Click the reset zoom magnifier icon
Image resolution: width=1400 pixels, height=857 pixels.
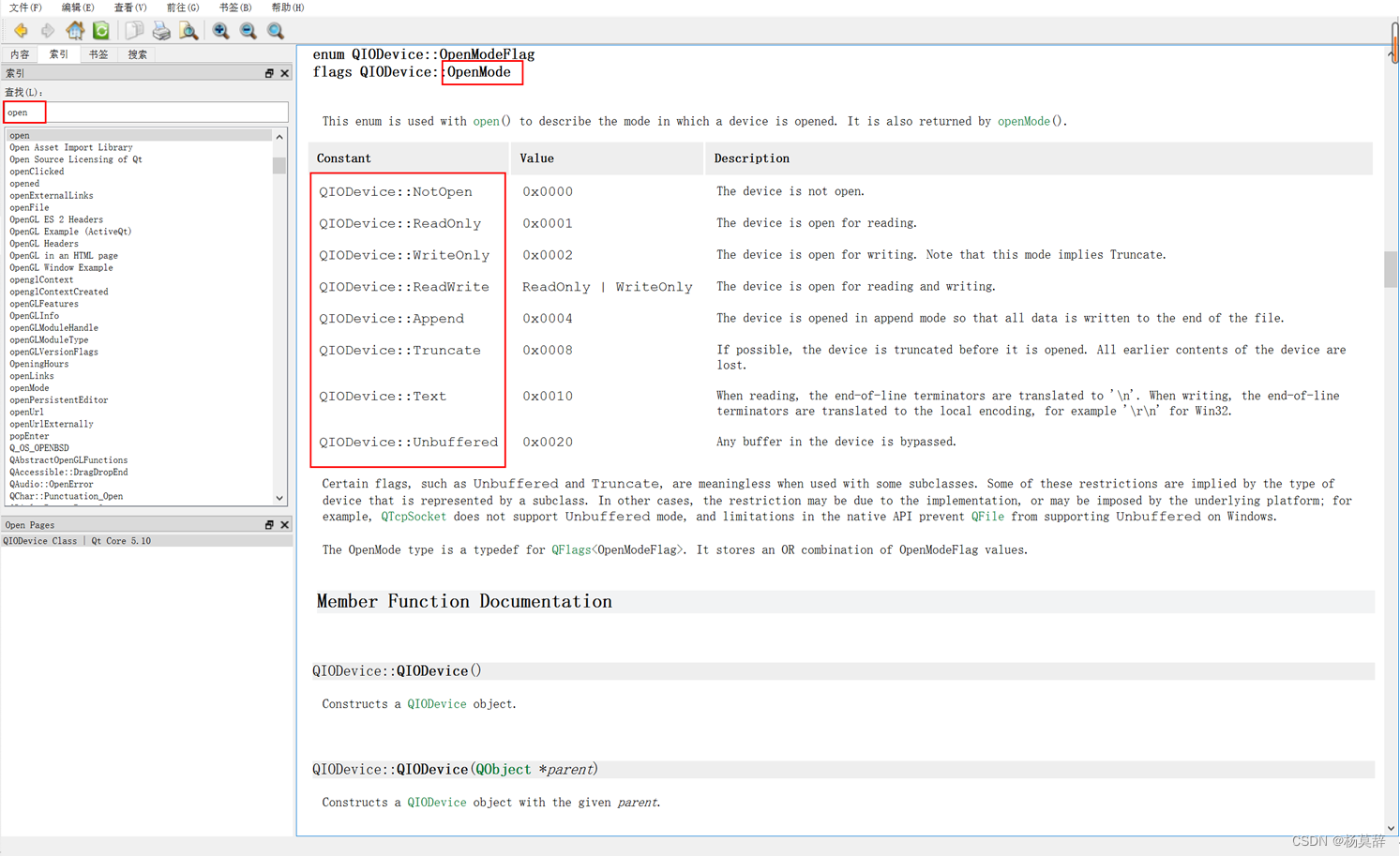(x=276, y=31)
